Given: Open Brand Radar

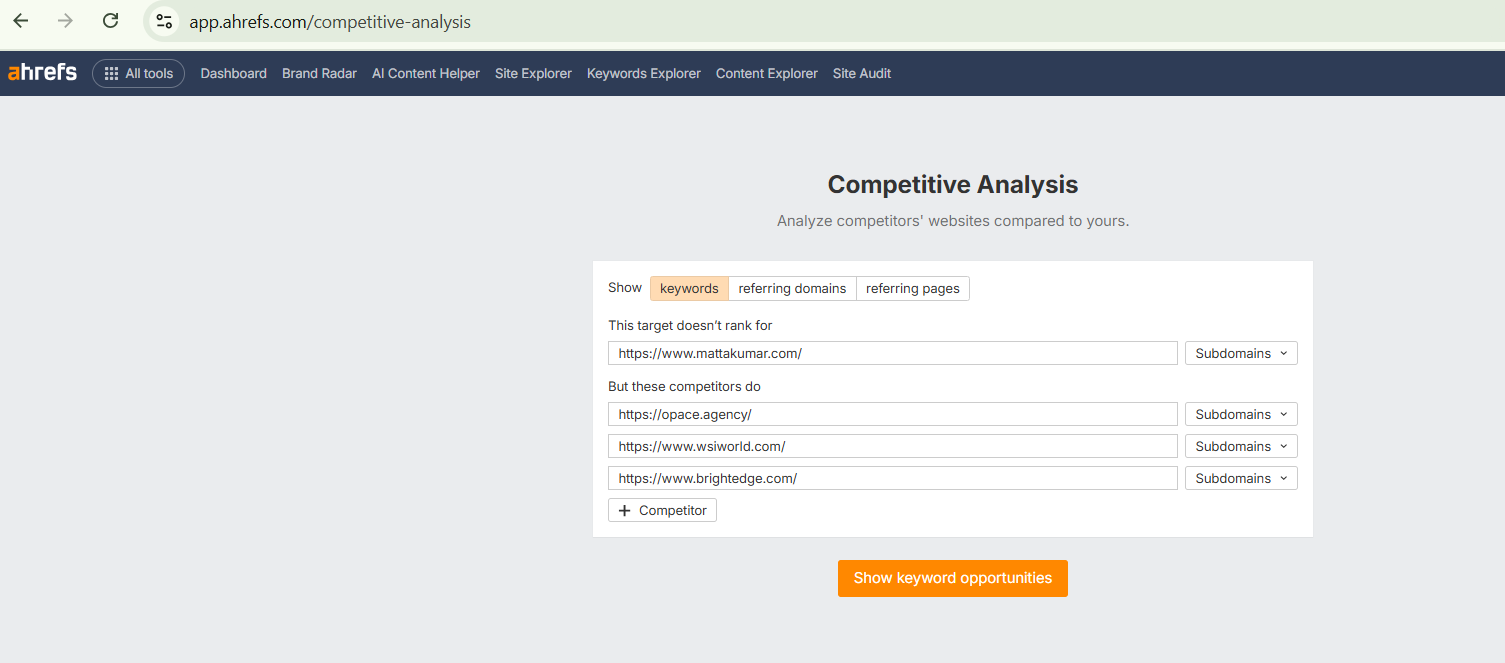Looking at the screenshot, I should (x=319, y=73).
